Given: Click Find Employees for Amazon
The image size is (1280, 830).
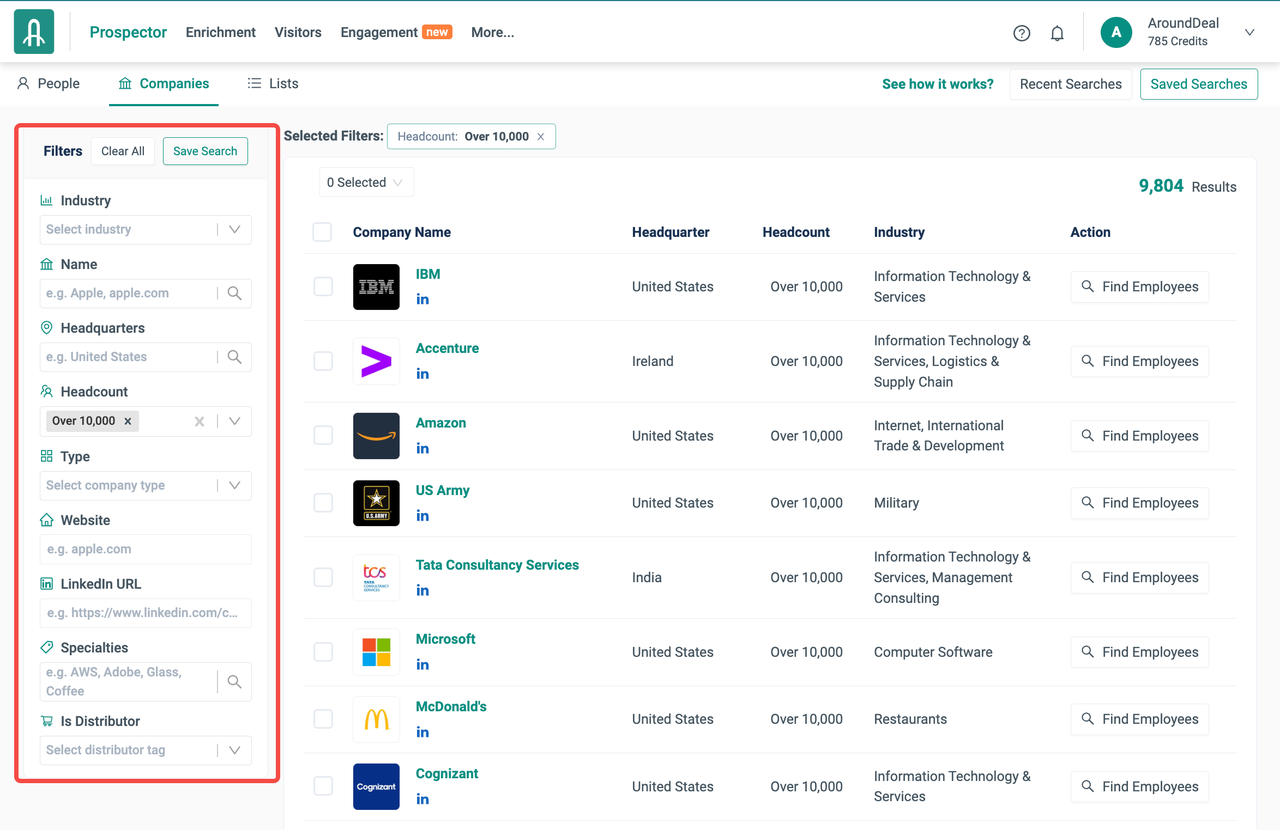Looking at the screenshot, I should (x=1139, y=436).
